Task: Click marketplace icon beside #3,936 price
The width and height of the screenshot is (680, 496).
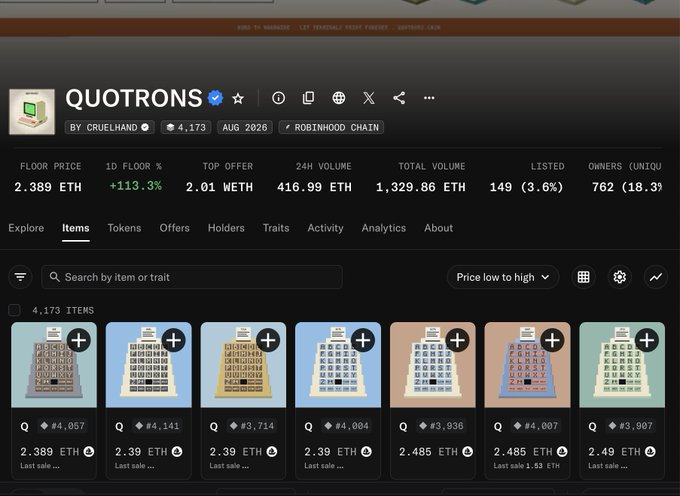Action: 468,452
